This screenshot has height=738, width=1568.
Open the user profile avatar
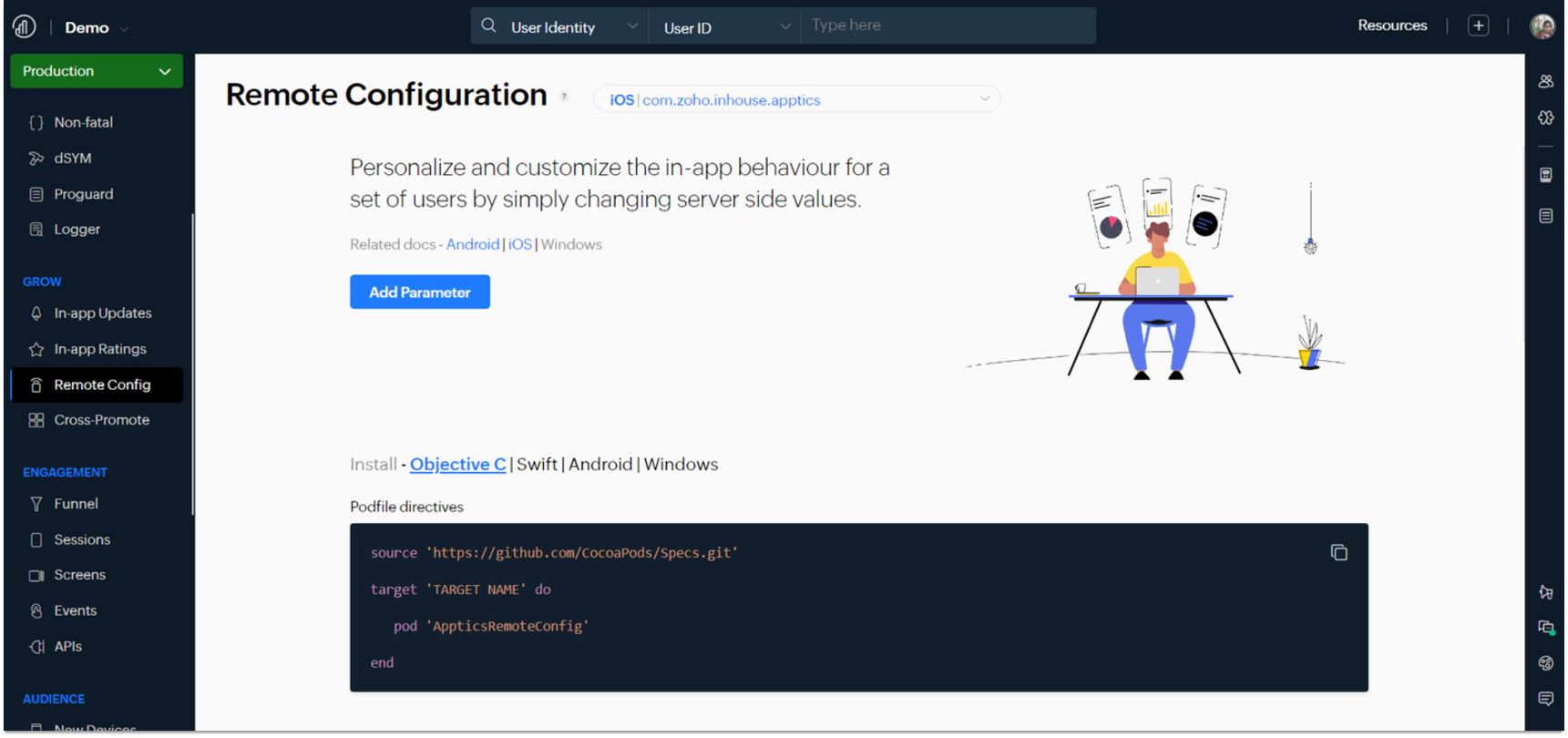[1542, 26]
